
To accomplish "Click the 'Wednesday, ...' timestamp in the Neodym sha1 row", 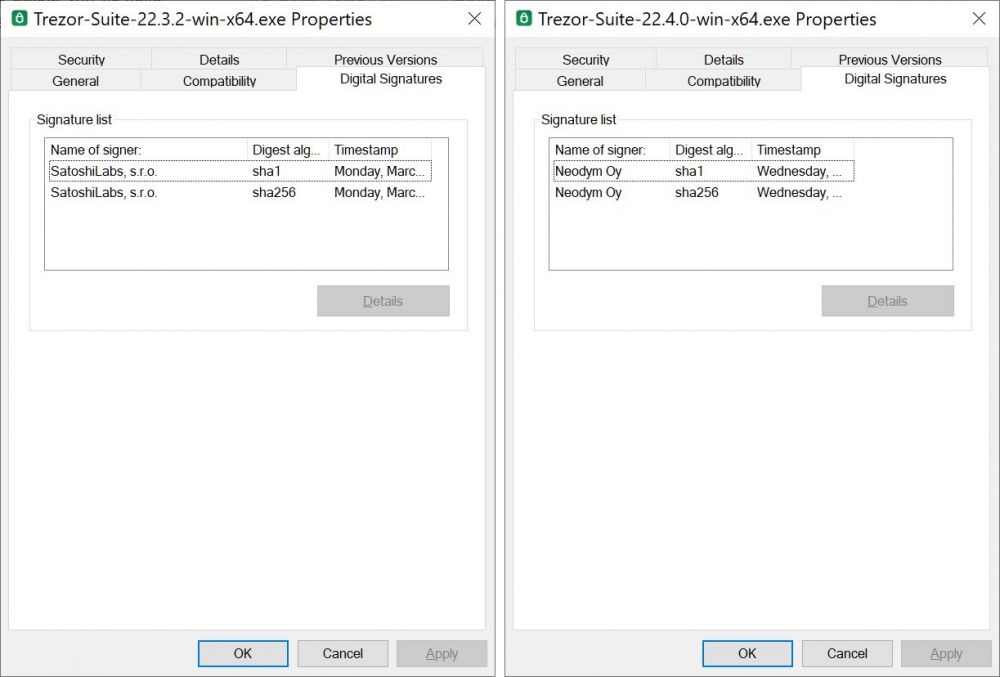I will (799, 171).
